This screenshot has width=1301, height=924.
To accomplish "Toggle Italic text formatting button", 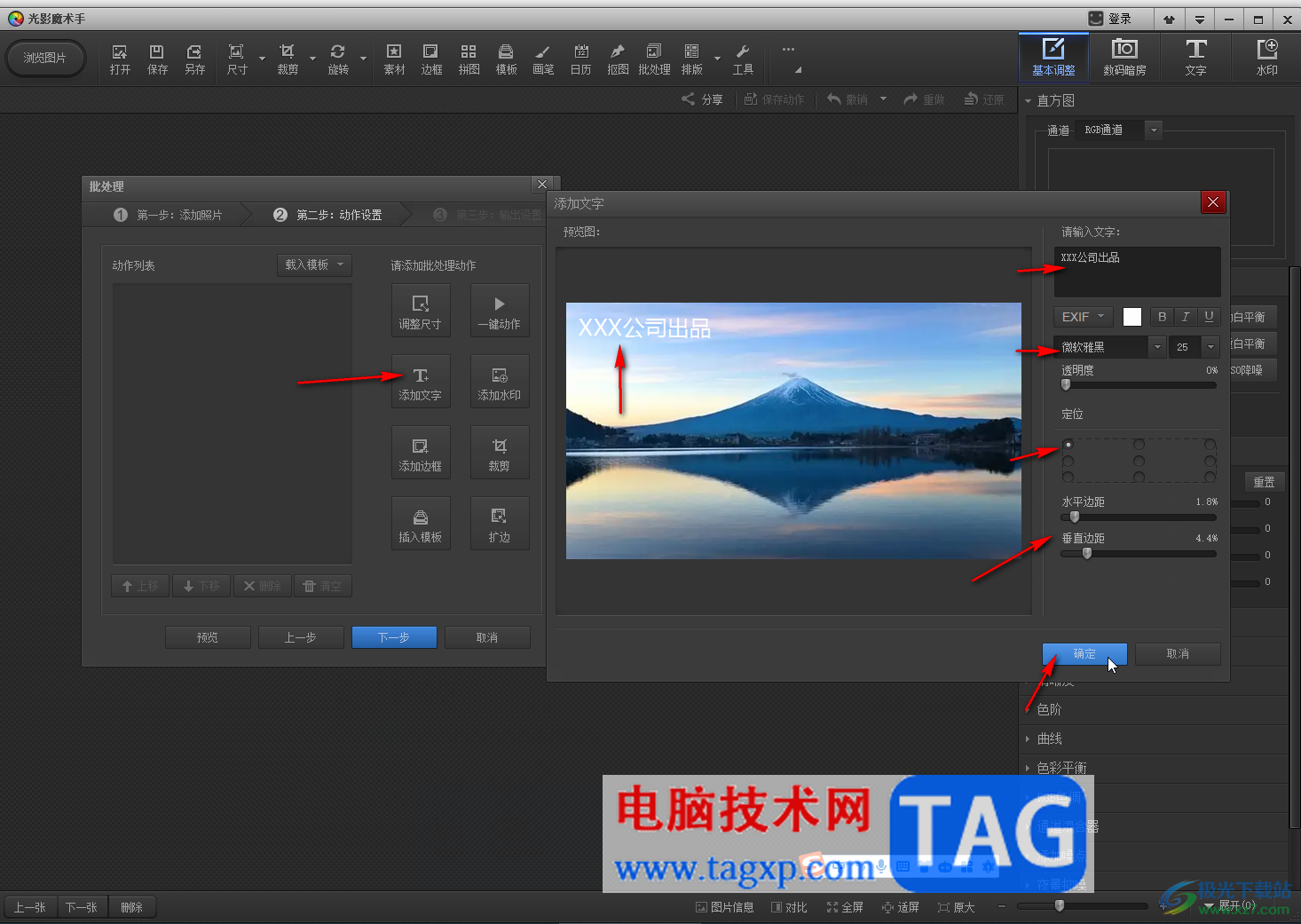I will pyautogui.click(x=1186, y=317).
